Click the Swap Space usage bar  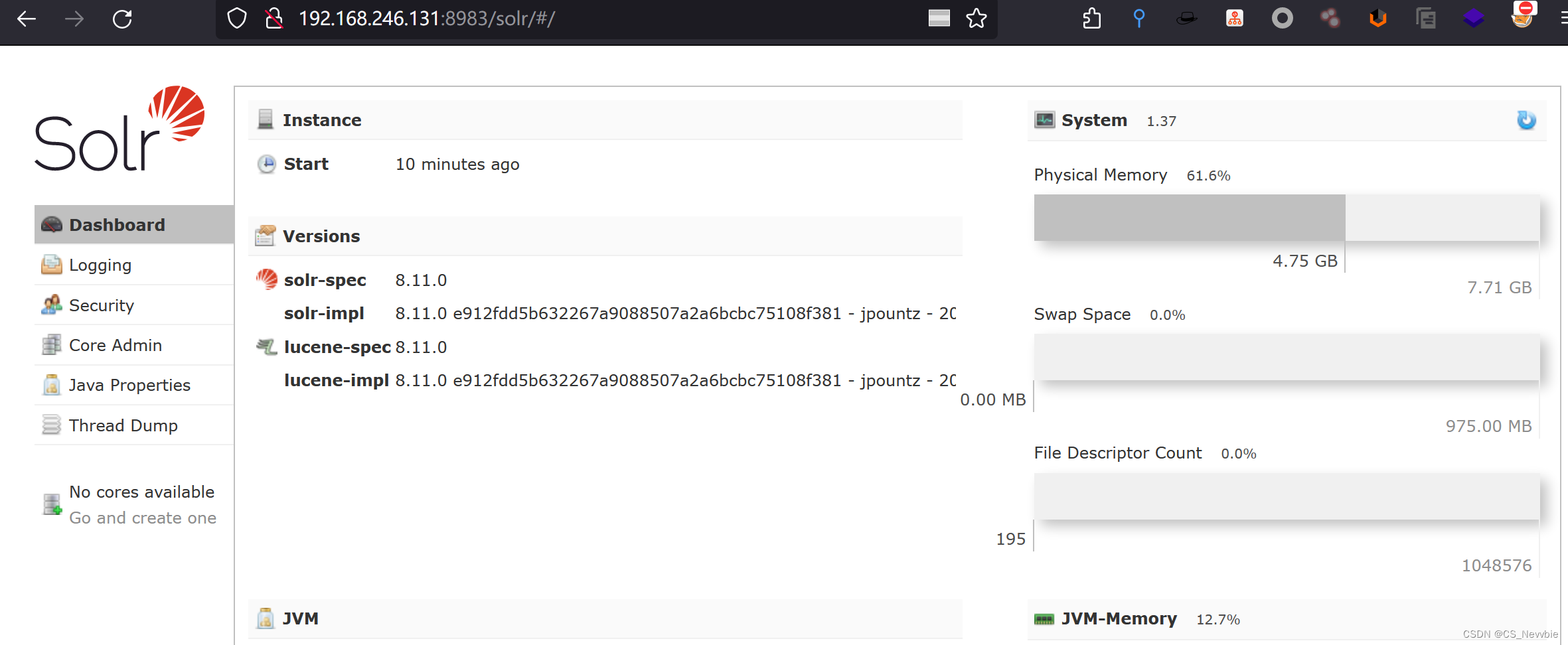1287,357
